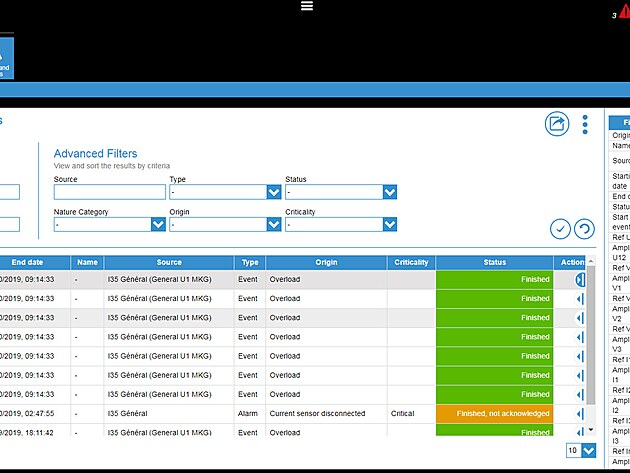Open the rows-per-page dropdown showing 10
Image resolution: width=630 pixels, height=473 pixels.
587,451
